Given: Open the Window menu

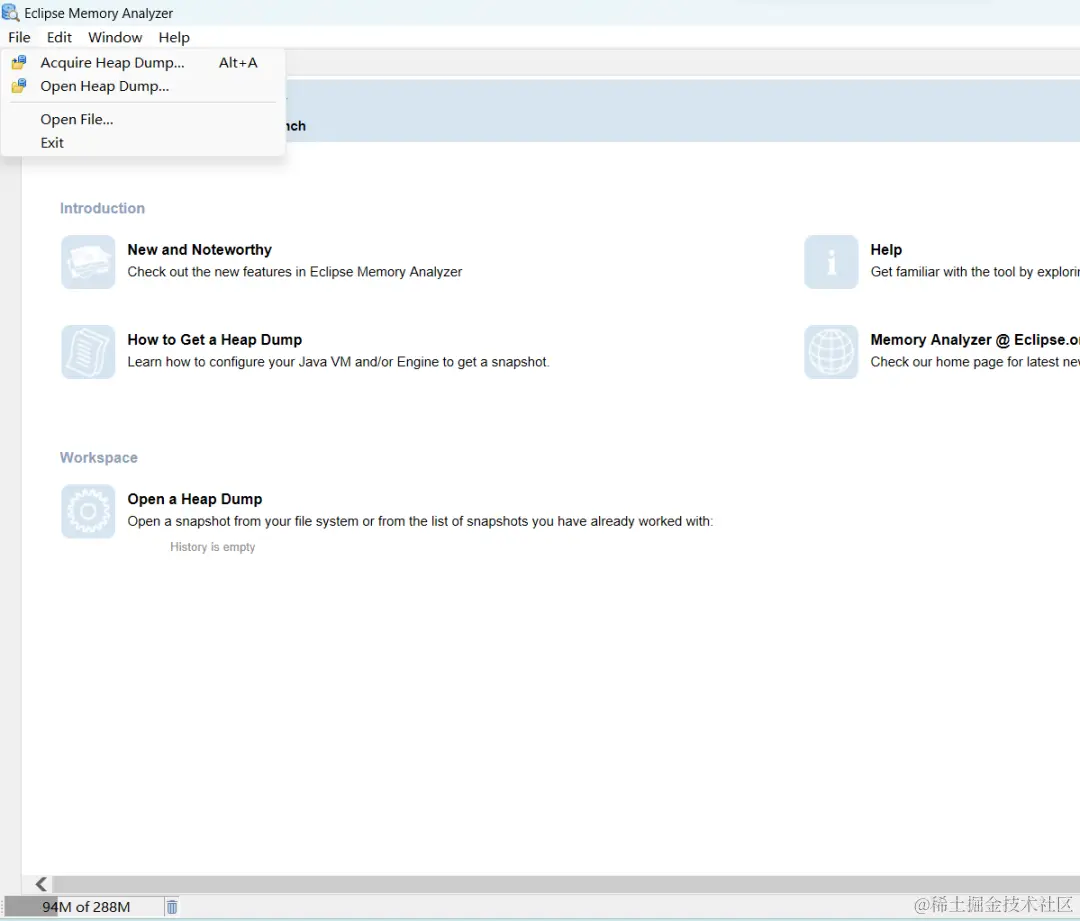Looking at the screenshot, I should pos(115,37).
